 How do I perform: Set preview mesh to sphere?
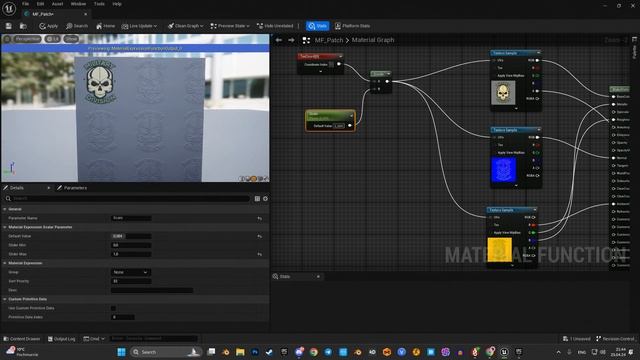point(248,179)
